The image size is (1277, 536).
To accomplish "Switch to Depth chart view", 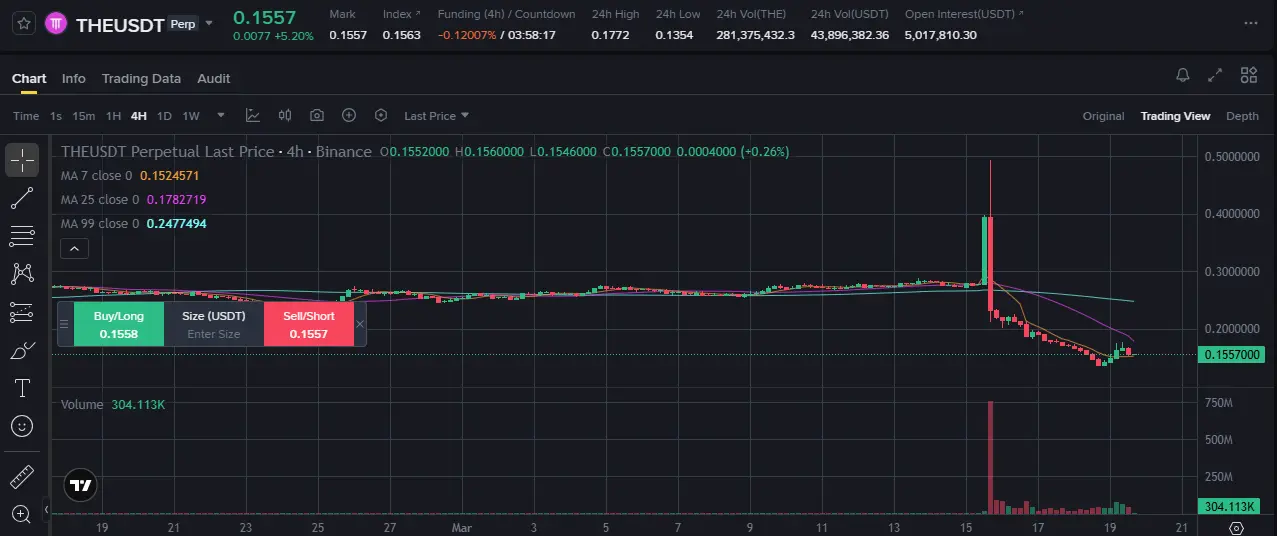I will click(1242, 116).
